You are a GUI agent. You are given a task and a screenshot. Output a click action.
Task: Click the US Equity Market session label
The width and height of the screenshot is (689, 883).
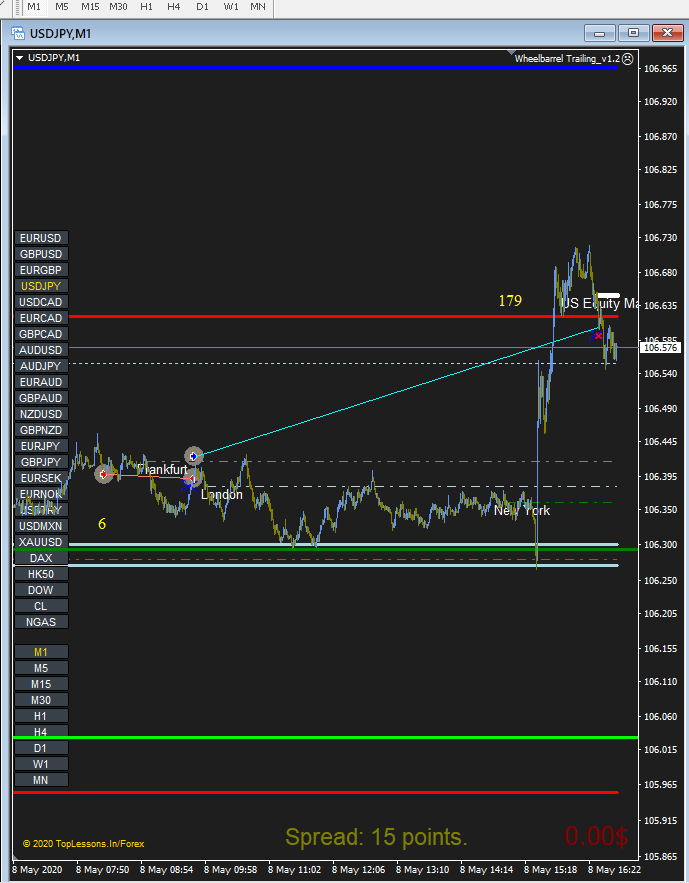point(599,304)
